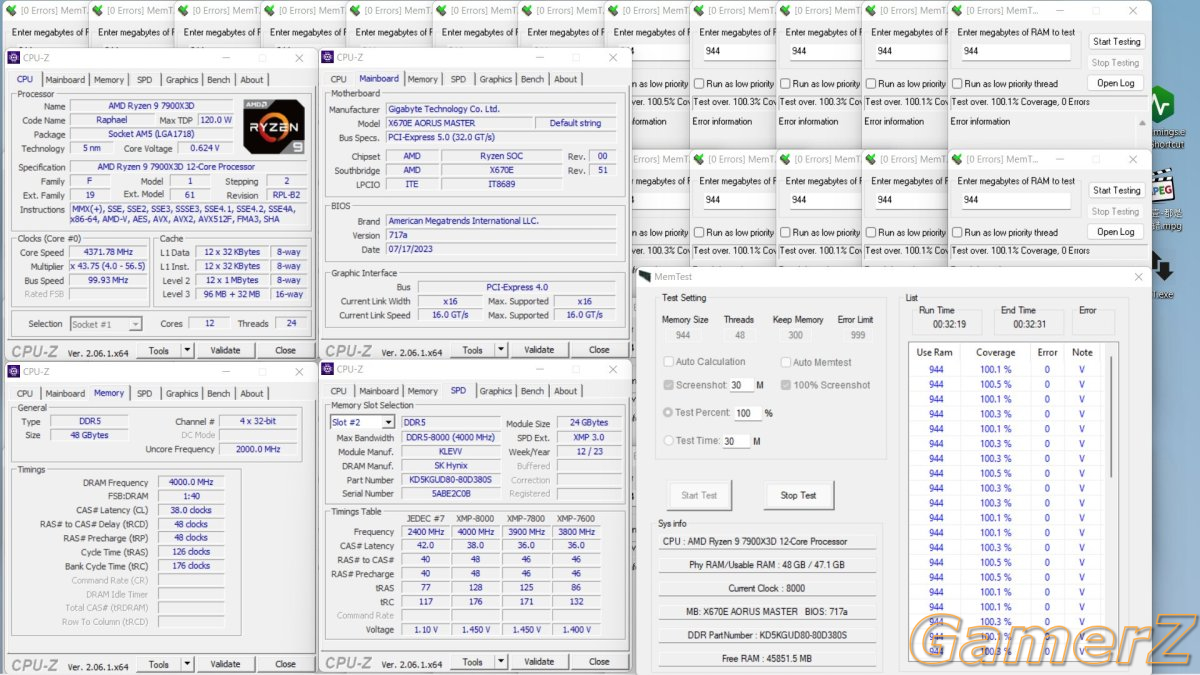
Task: Open the Socket #1 selection dropdown
Action: point(135,324)
